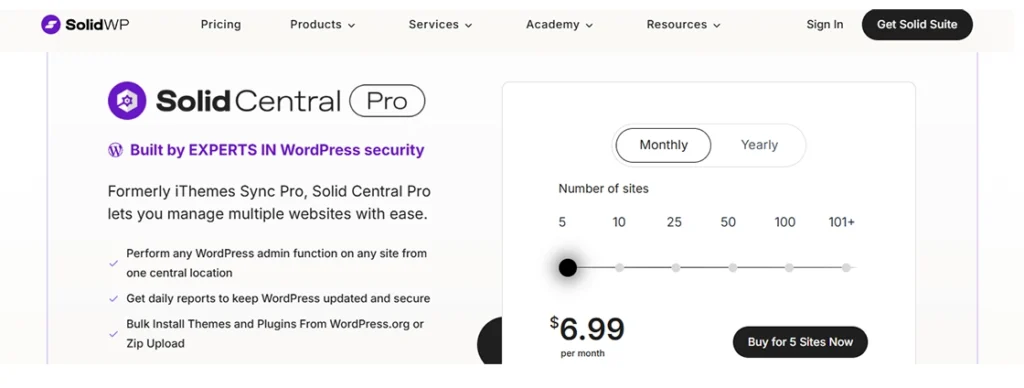Expand the Services dropdown menu
Screen dimensions: 1024x388
pyautogui.click(x=440, y=25)
